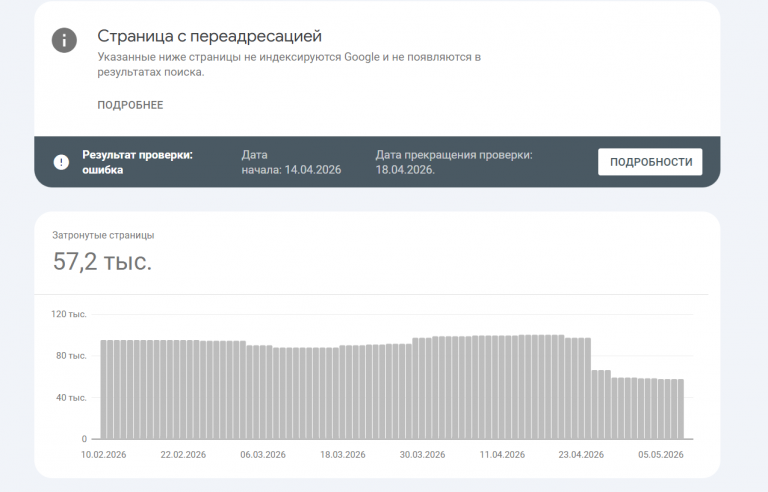
Task: Click the validation end date '18.04.2026.'
Action: point(405,170)
